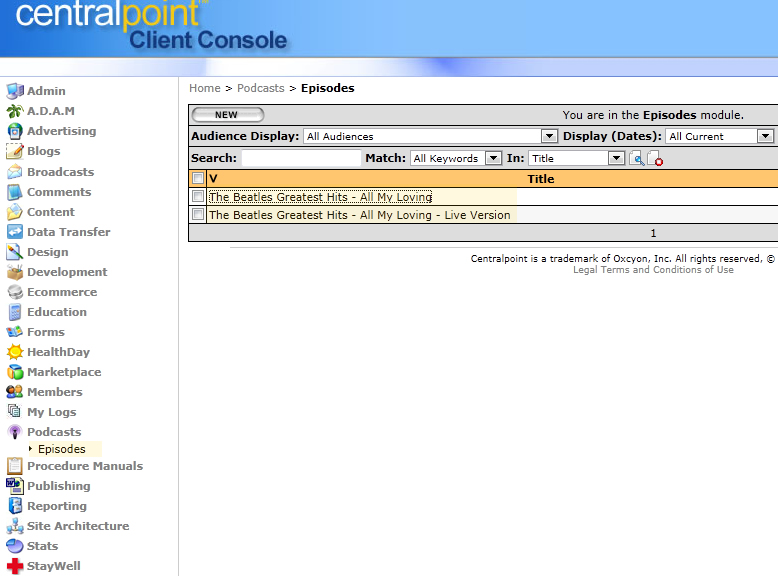
Task: Click the HealthDay sun icon
Action: [x=14, y=352]
